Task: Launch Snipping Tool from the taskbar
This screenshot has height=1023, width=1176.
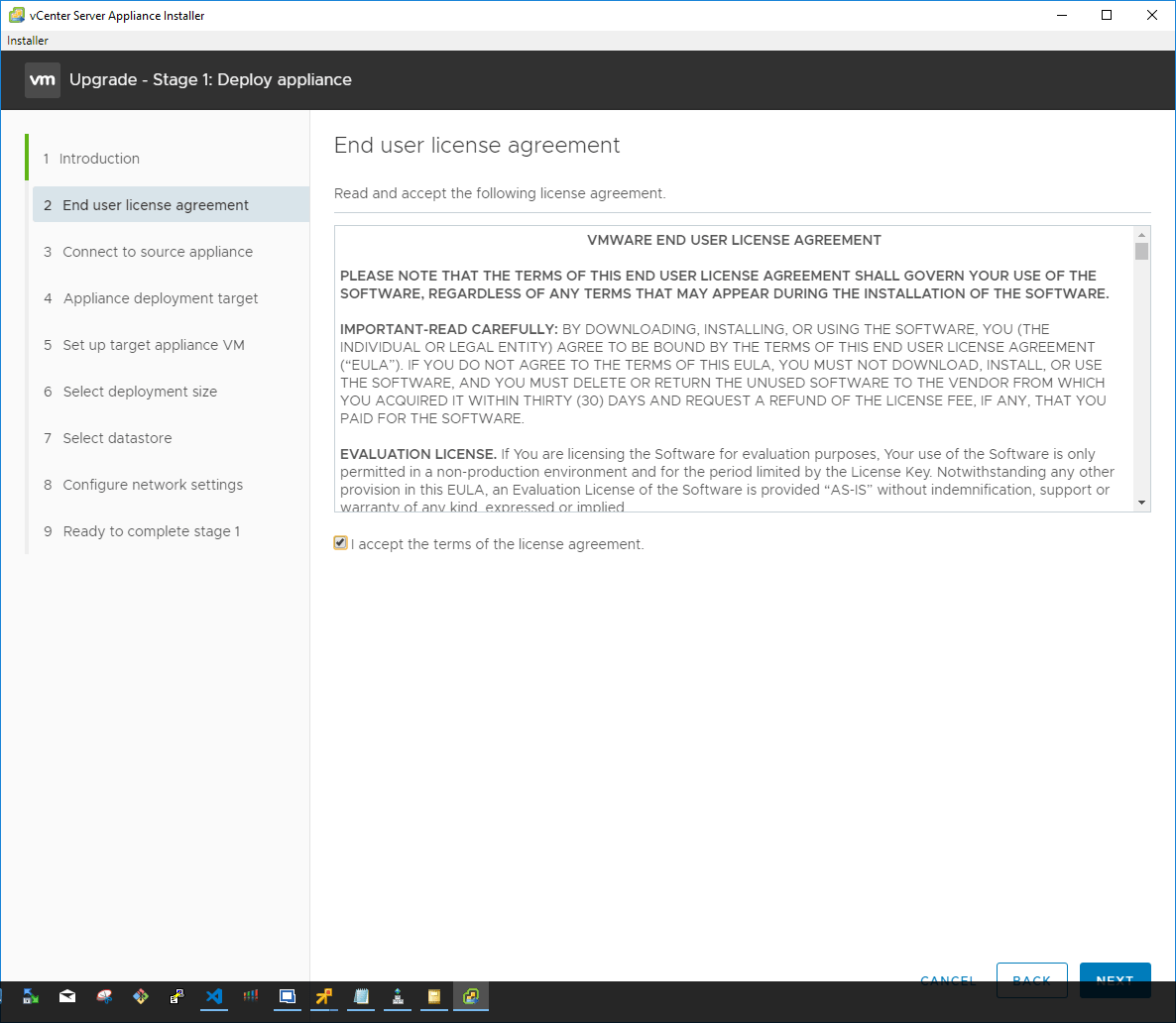Action: pyautogui.click(x=104, y=996)
